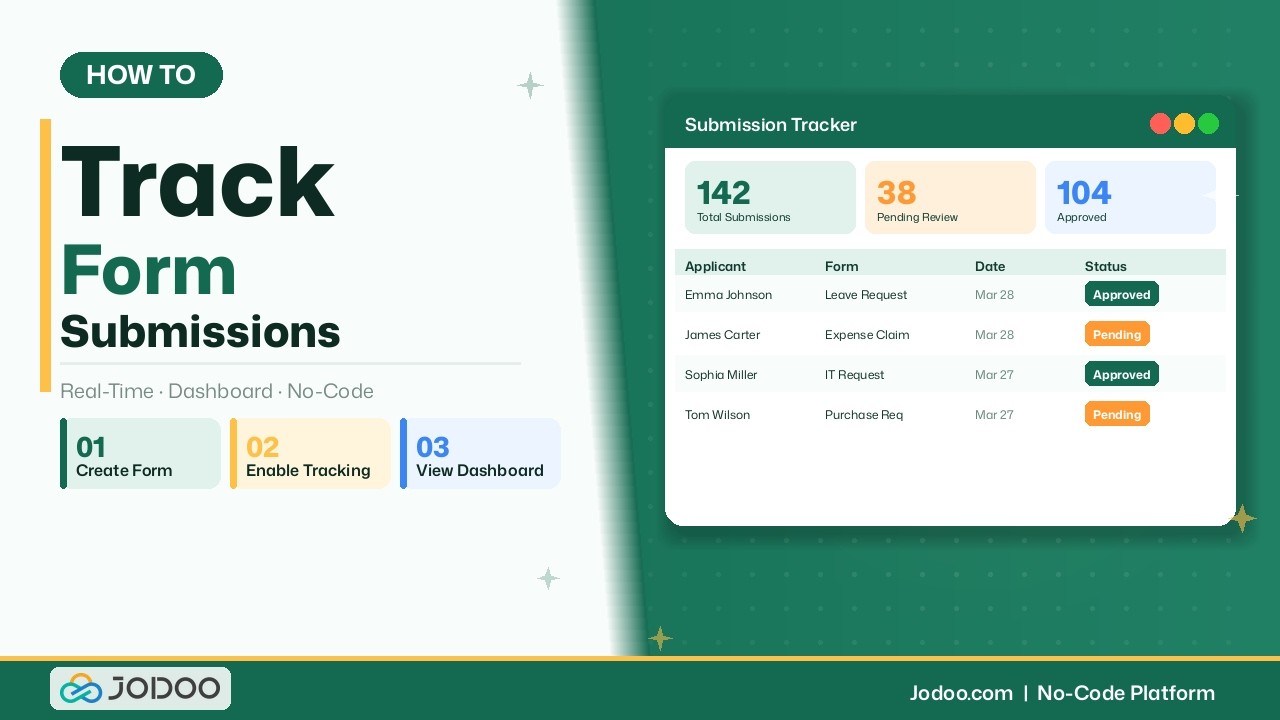The image size is (1280, 720).
Task: Click the Expense Claim form cell
Action: 867,335
